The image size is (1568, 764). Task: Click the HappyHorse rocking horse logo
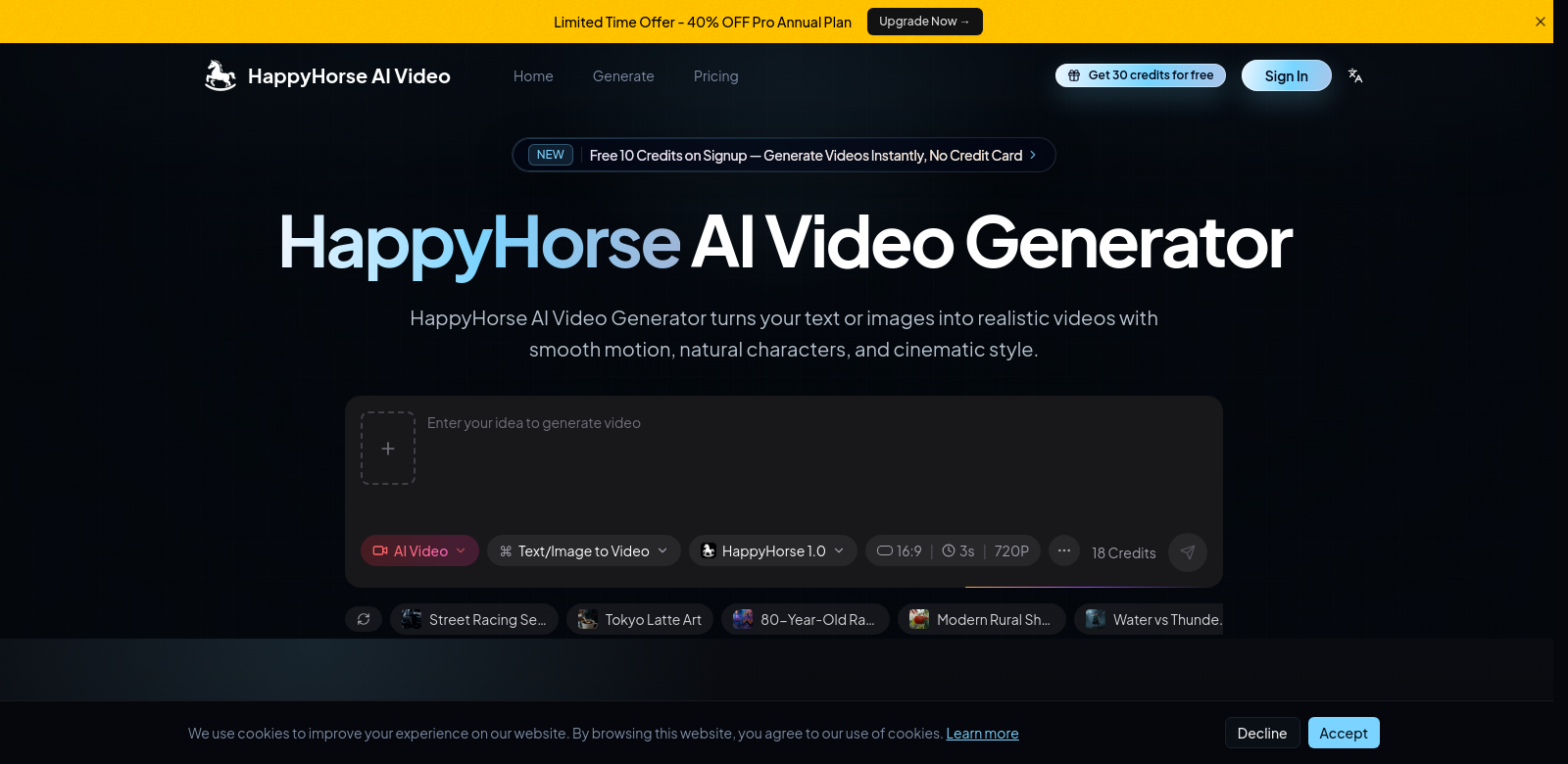pyautogui.click(x=220, y=75)
